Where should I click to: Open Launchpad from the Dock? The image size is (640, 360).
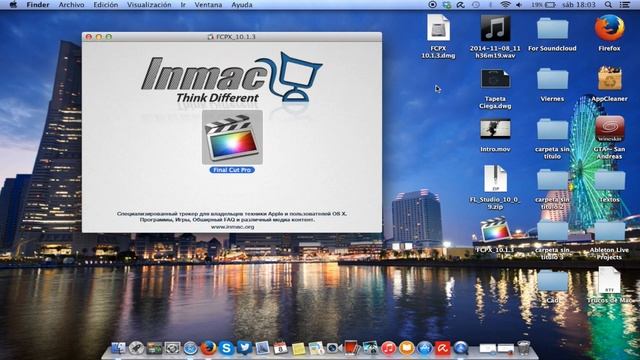point(136,348)
